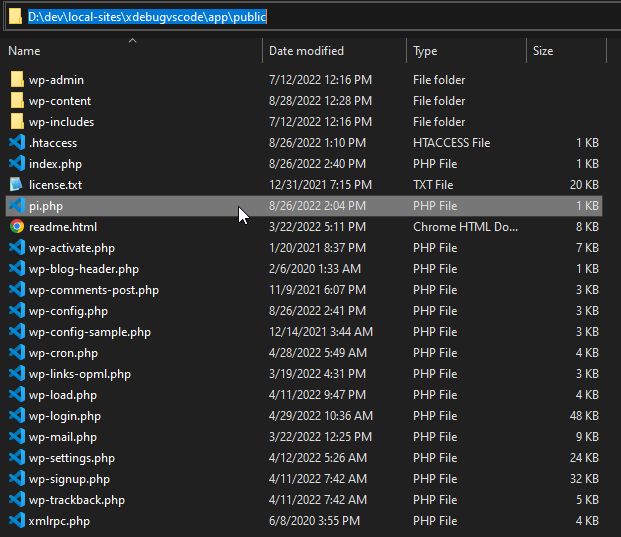Click the wp-admin folder icon

click(x=17, y=79)
